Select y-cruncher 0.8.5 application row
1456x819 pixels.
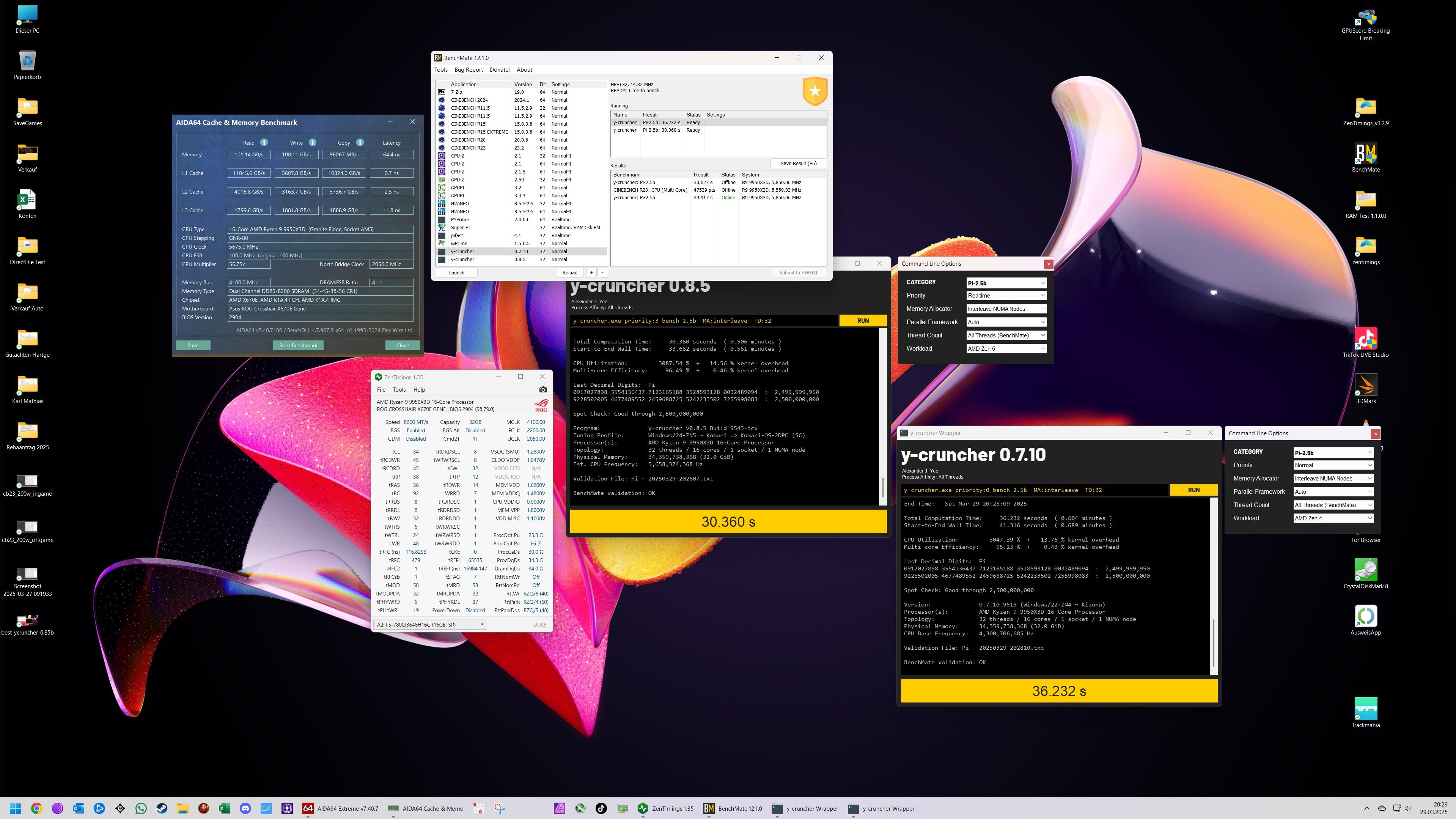click(521, 260)
